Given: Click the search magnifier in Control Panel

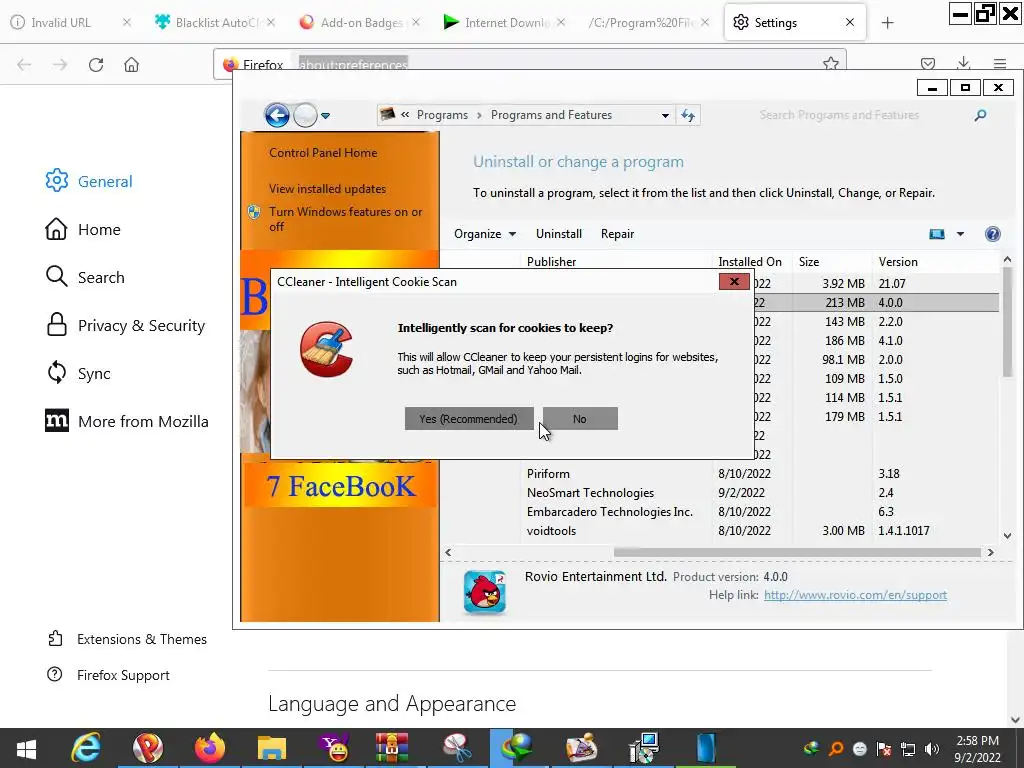Looking at the screenshot, I should (980, 116).
